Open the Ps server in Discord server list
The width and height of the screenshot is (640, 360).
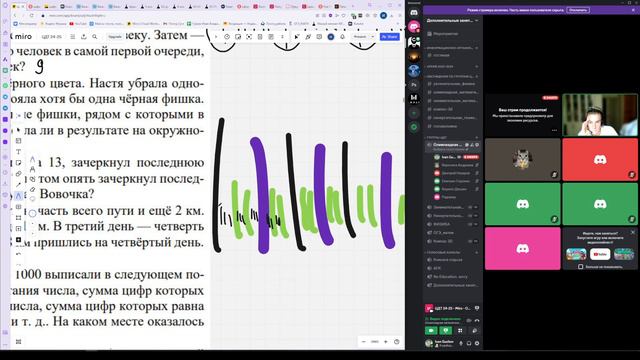pos(414,84)
